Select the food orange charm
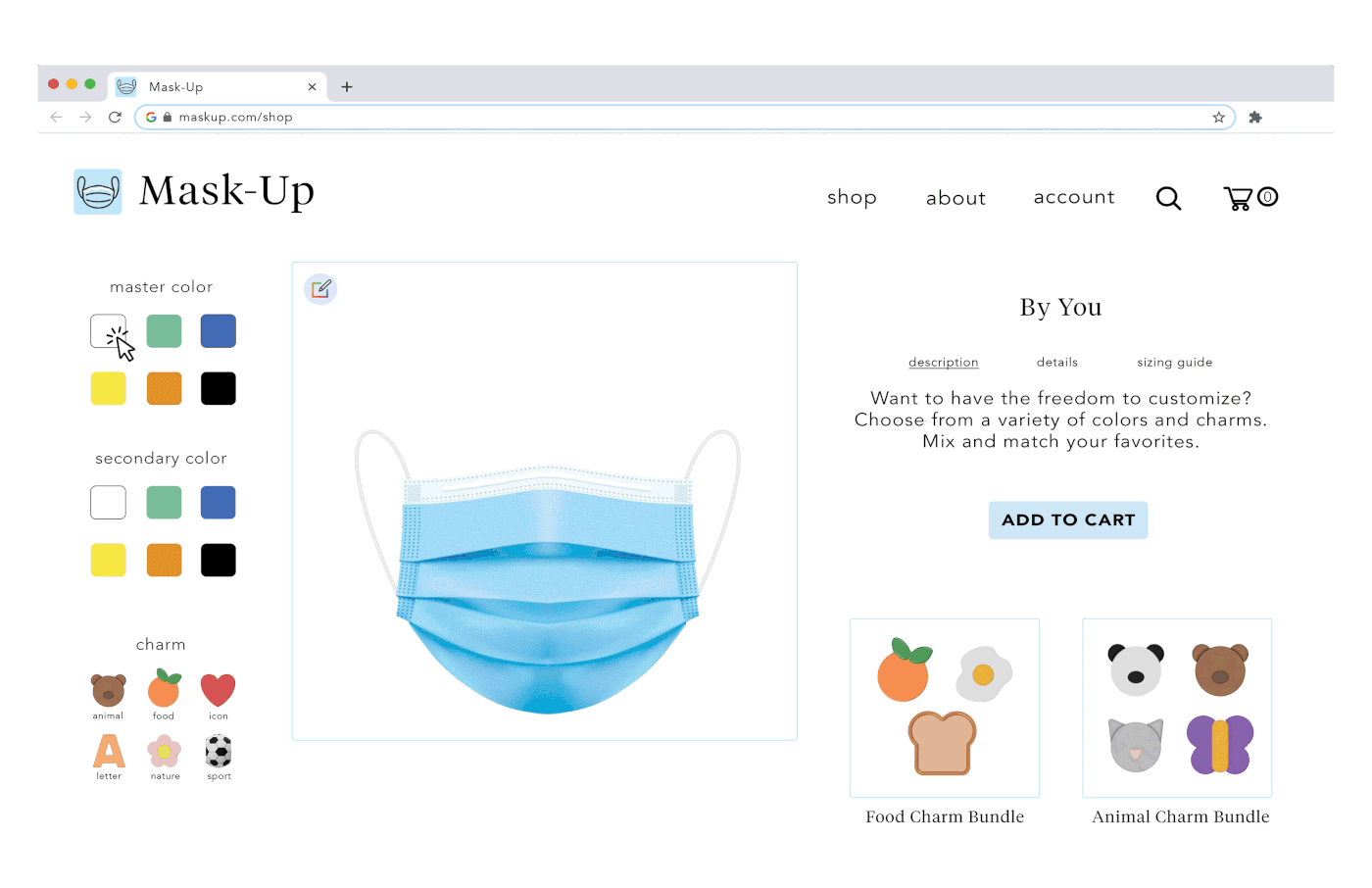This screenshot has width=1372, height=888. pos(165,688)
